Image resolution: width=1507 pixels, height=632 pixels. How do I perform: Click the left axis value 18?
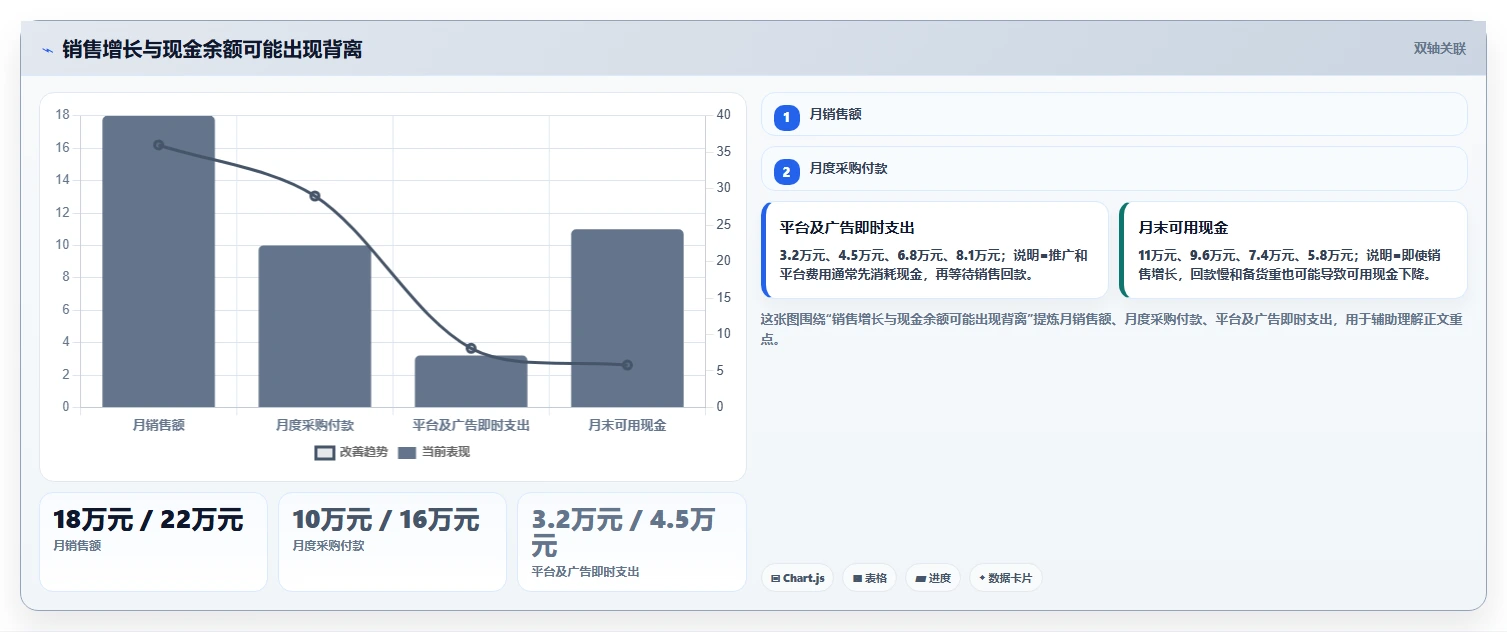[63, 115]
